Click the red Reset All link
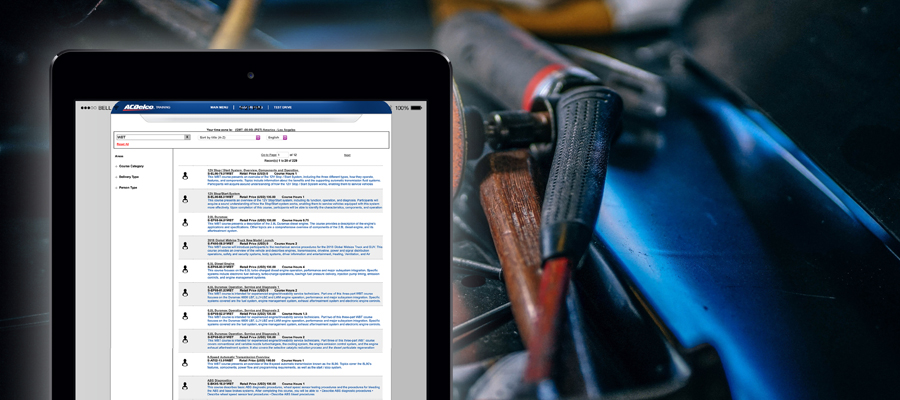The width and height of the screenshot is (900, 400). point(123,144)
